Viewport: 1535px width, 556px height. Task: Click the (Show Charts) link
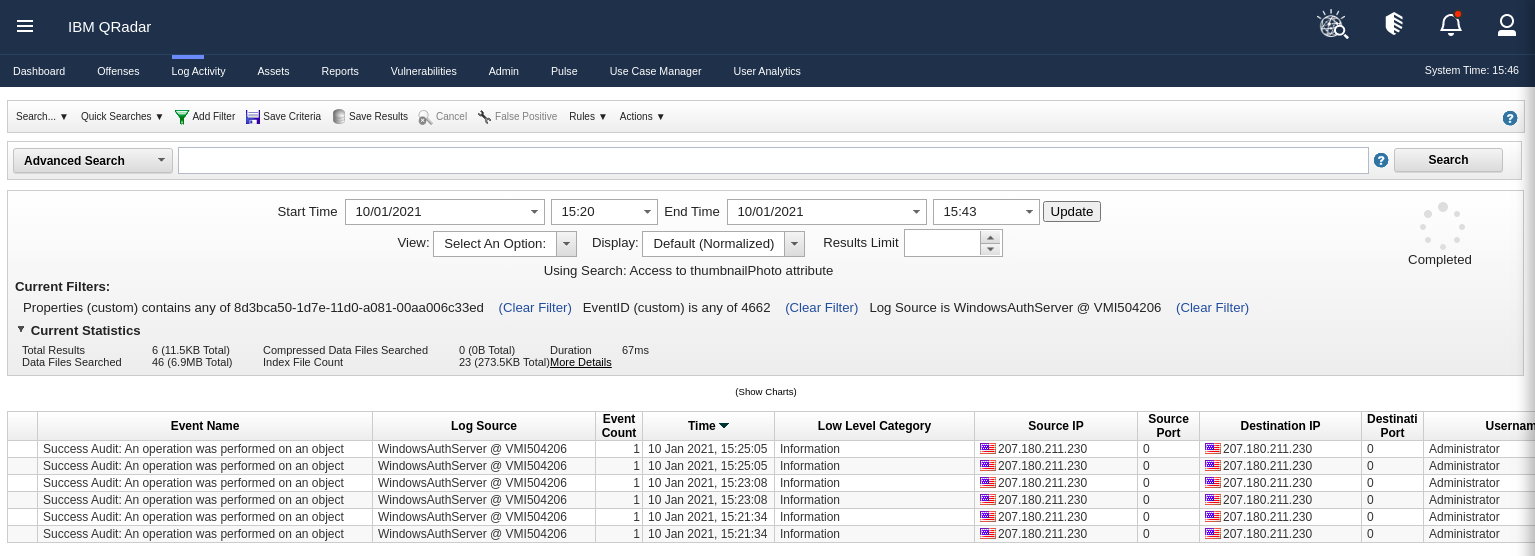point(766,392)
